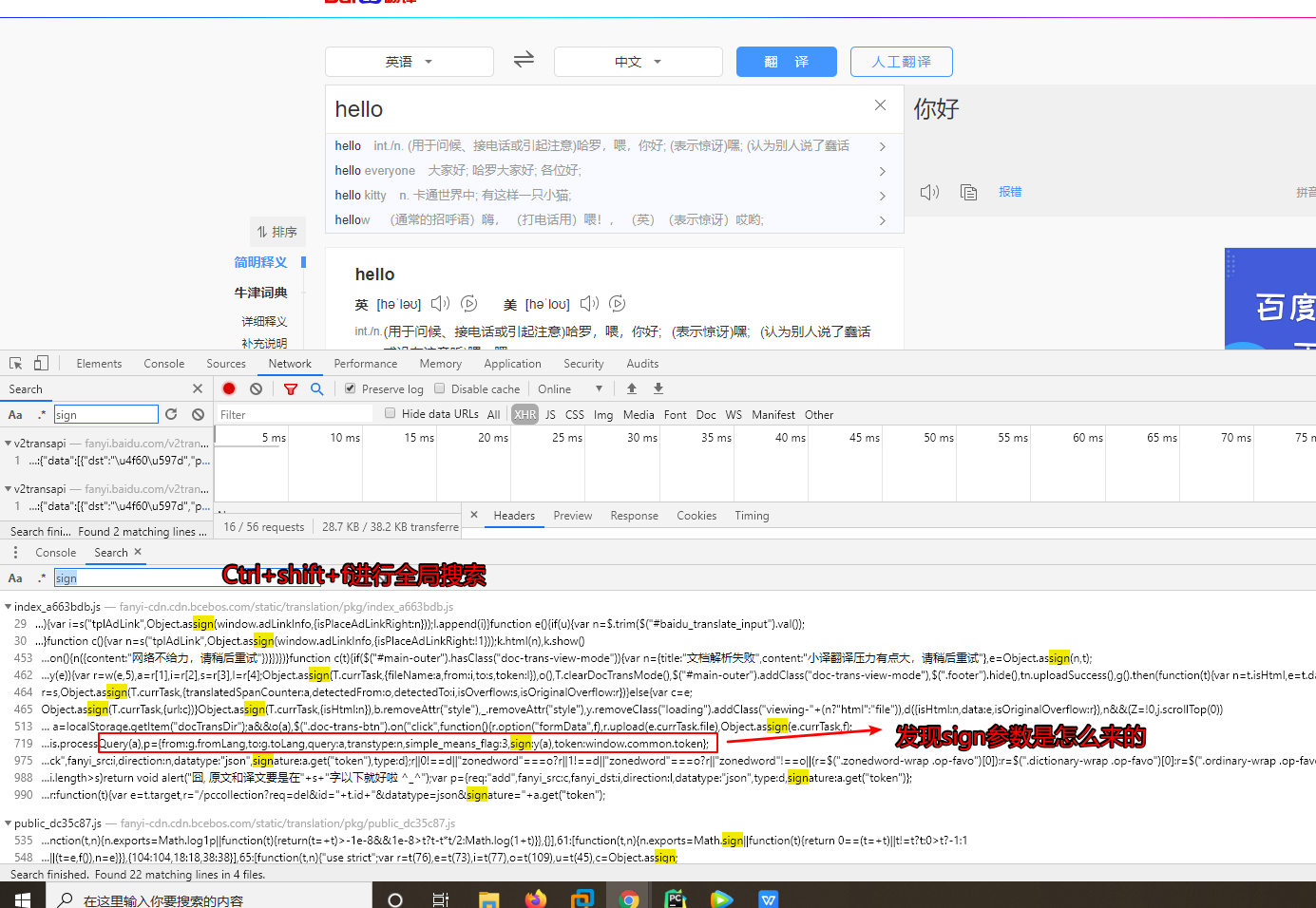This screenshot has height=908, width=1316.
Task: Play pronunciation of 你好 via speaker icon
Action: pyautogui.click(x=928, y=191)
